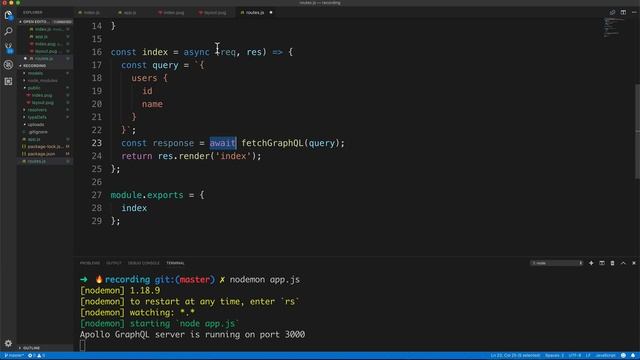Image resolution: width=640 pixels, height=360 pixels.
Task: Click the cursor position Ln 23 status entry
Action: pos(515,356)
